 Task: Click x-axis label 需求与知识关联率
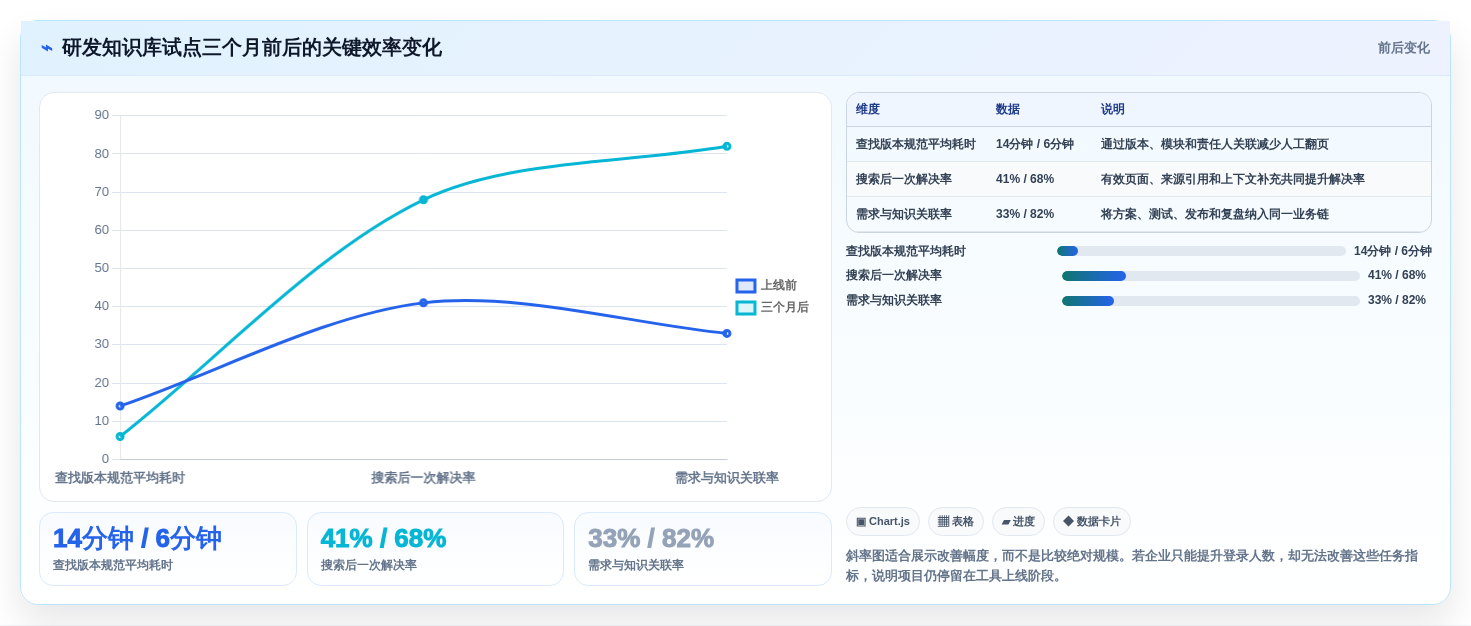pos(727,478)
